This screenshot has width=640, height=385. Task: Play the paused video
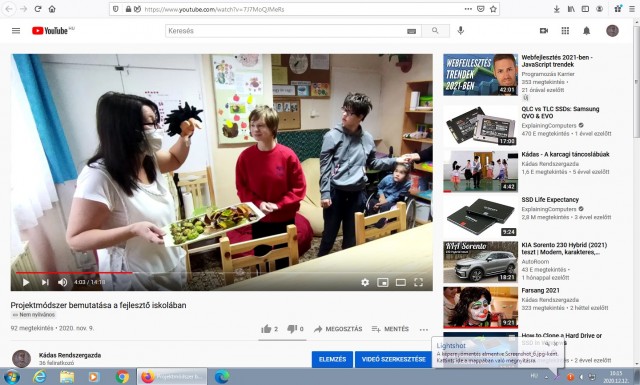(x=26, y=282)
